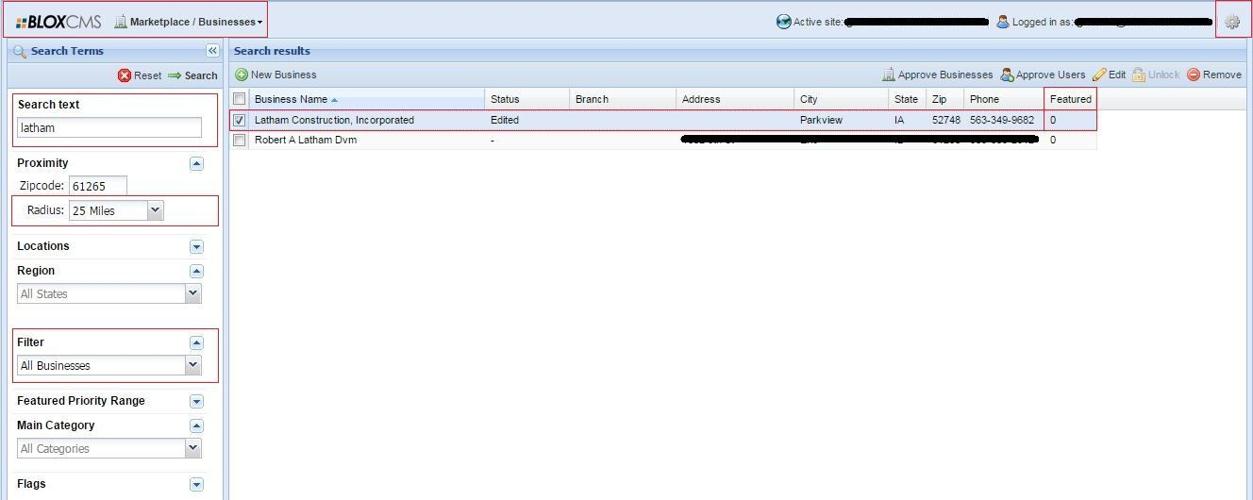Viewport: 1253px width, 500px height.
Task: Sort by Phone column header
Action: (x=1003, y=99)
